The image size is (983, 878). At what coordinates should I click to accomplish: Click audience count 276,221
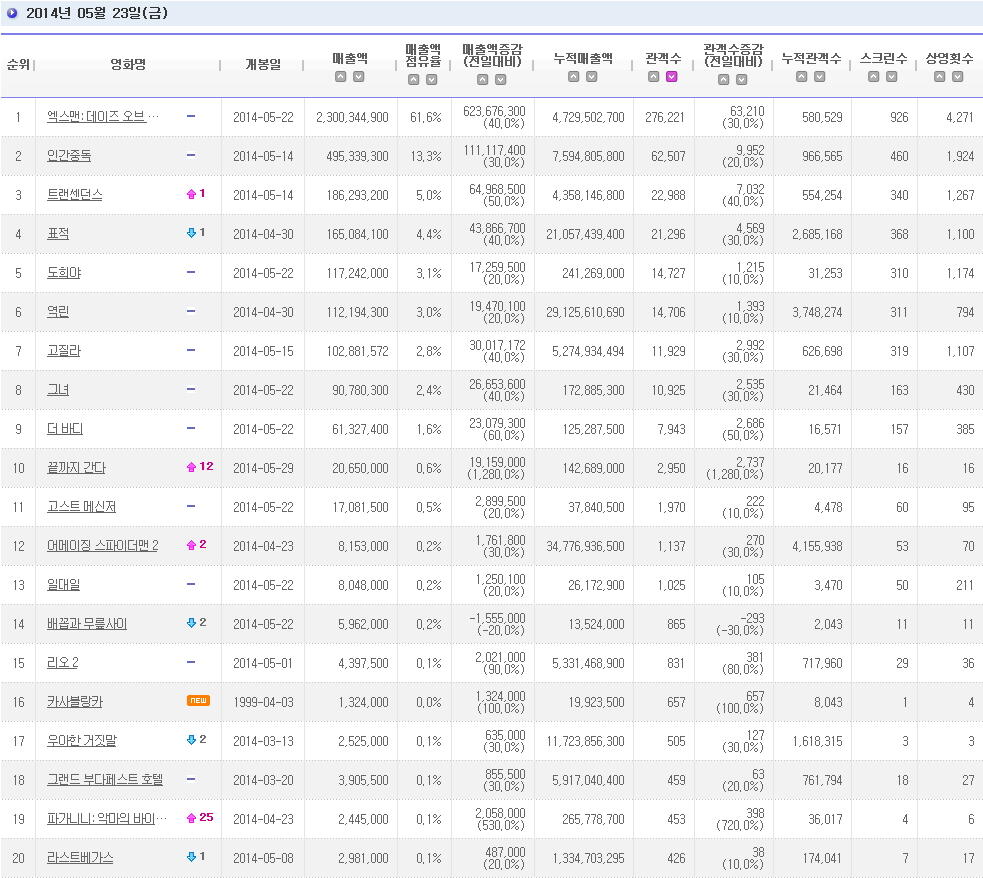click(665, 117)
